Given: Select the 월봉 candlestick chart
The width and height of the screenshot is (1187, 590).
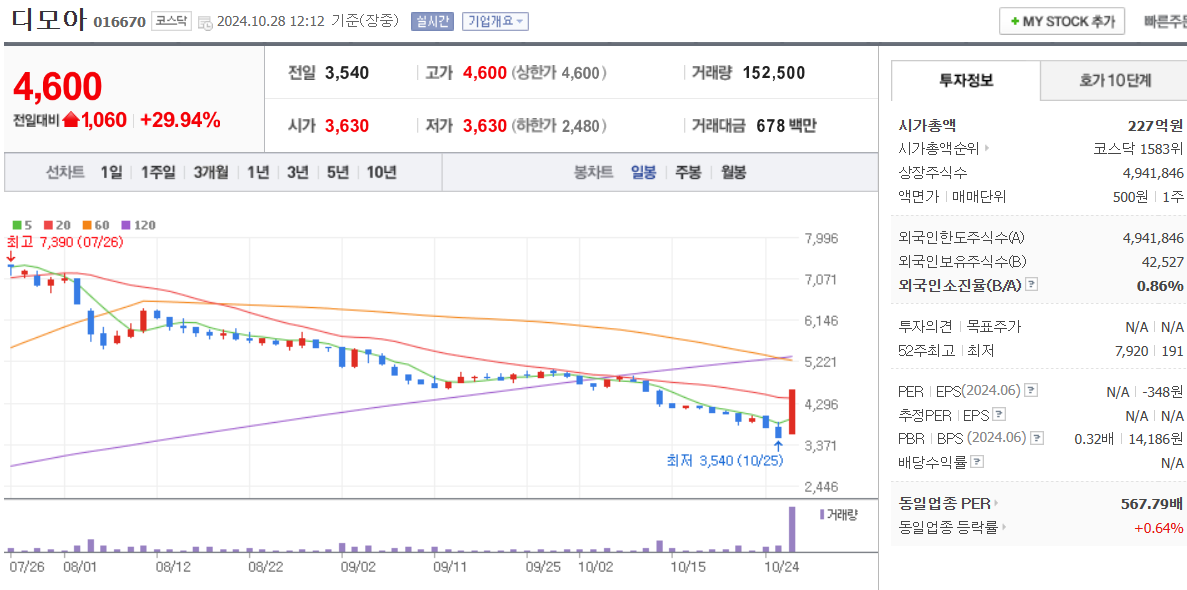Looking at the screenshot, I should [733, 173].
